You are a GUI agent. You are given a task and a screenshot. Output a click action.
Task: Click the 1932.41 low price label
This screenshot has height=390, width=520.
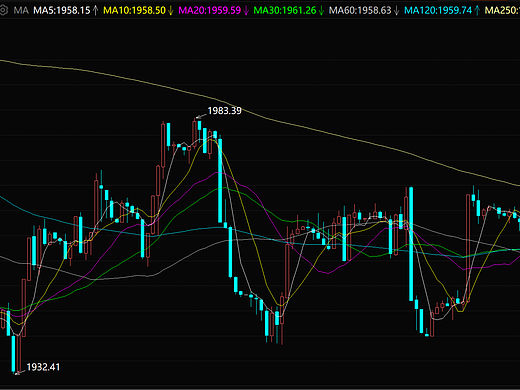43,367
